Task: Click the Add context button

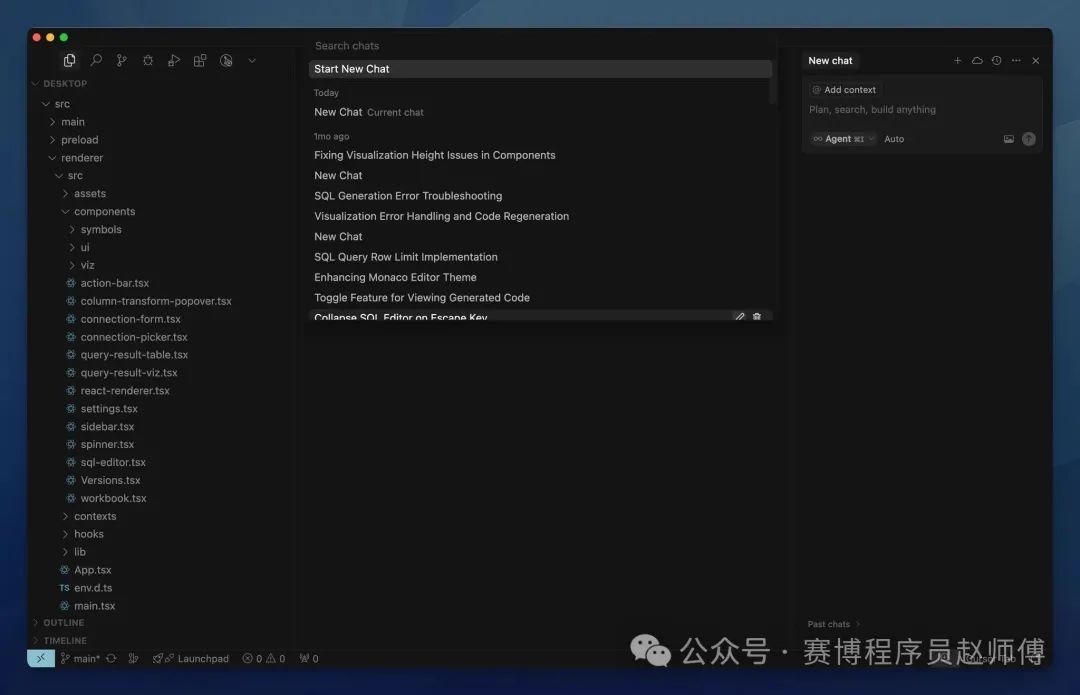Action: tap(844, 90)
